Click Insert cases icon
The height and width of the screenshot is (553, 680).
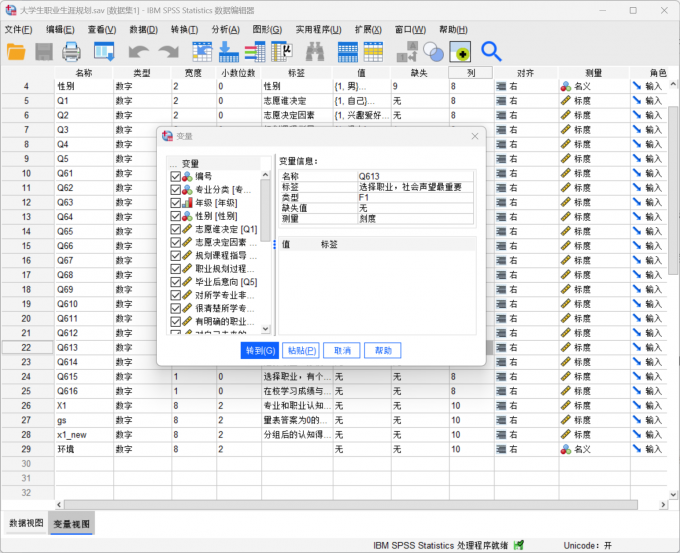click(348, 52)
